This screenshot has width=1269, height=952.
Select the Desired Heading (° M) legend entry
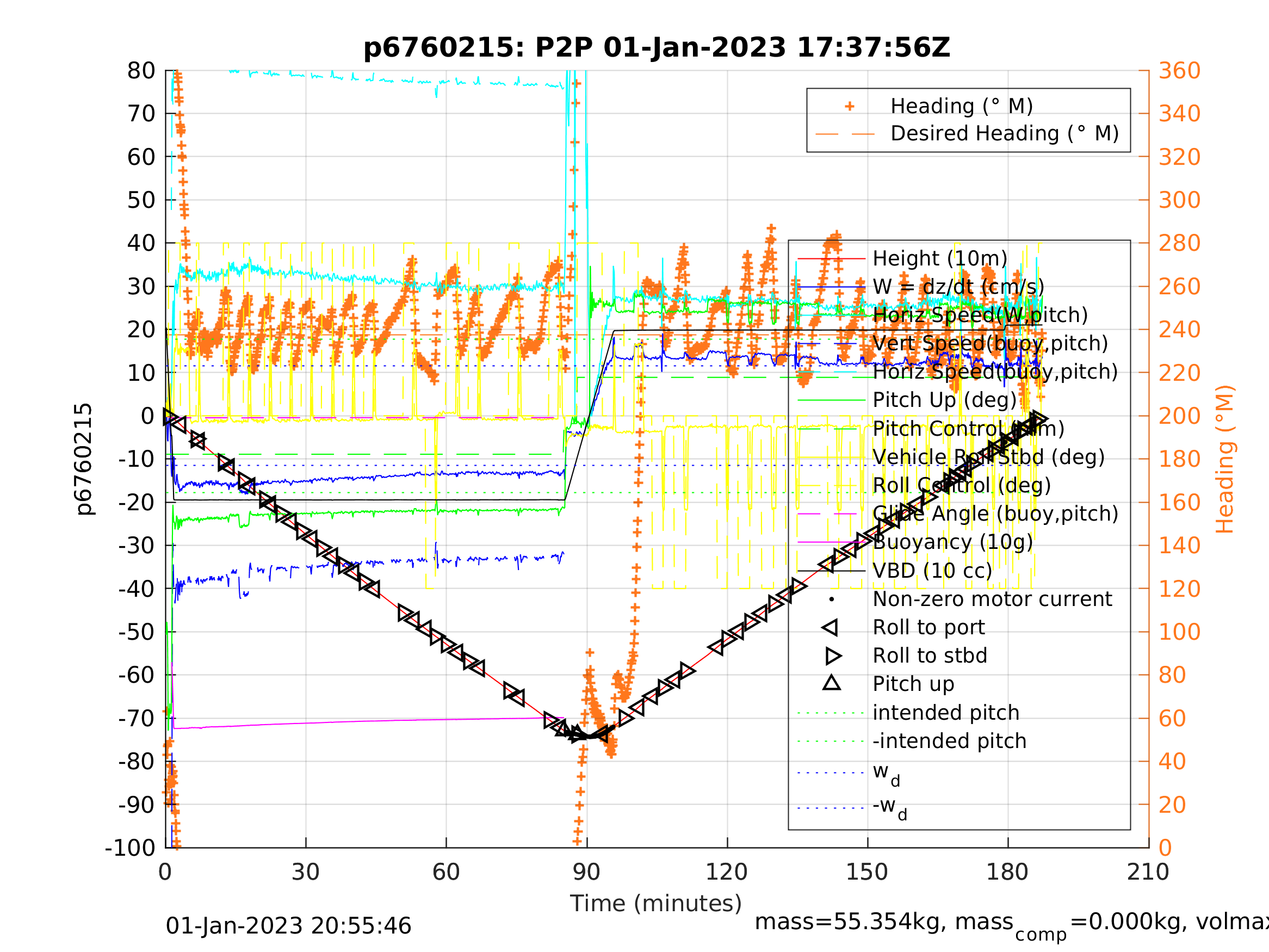[x=1004, y=133]
